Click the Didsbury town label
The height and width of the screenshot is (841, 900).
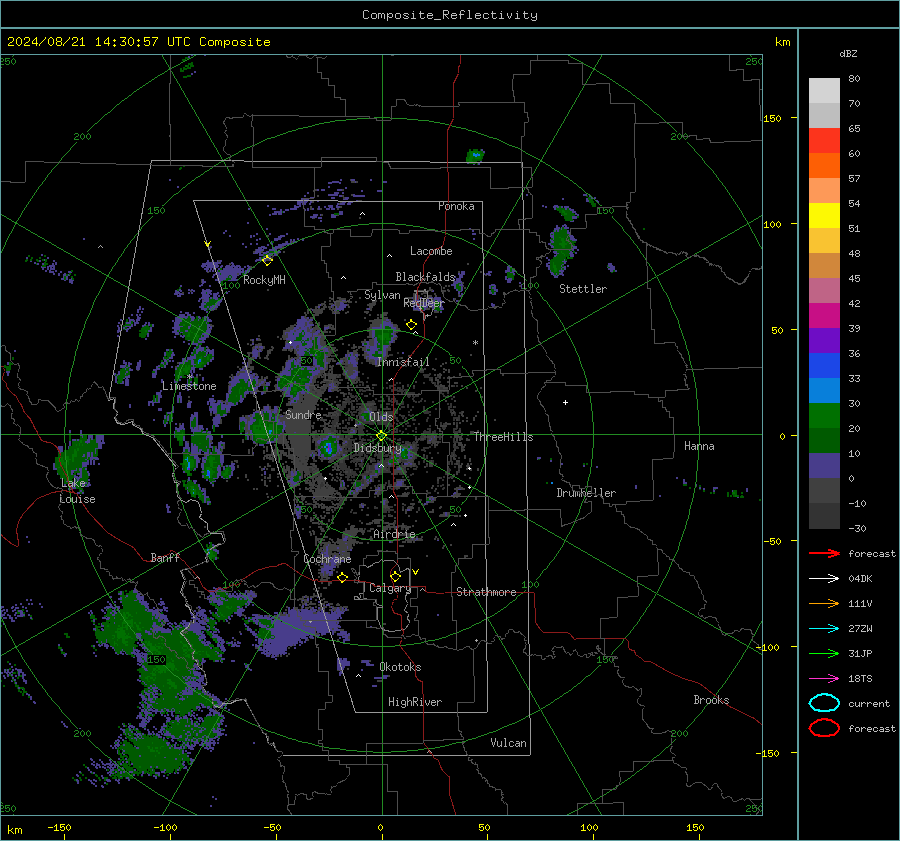click(x=378, y=448)
